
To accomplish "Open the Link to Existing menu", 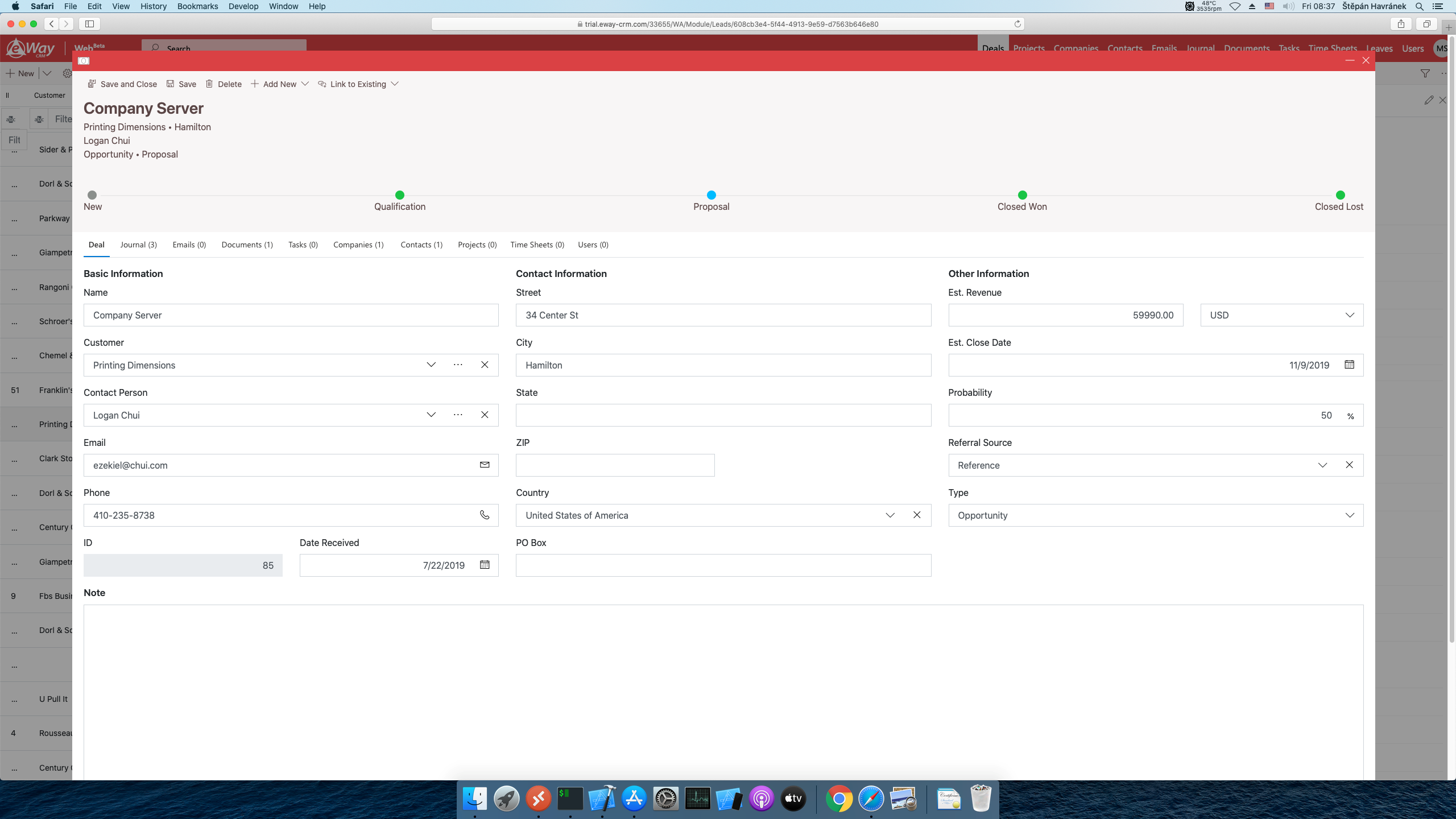I will pos(358,84).
